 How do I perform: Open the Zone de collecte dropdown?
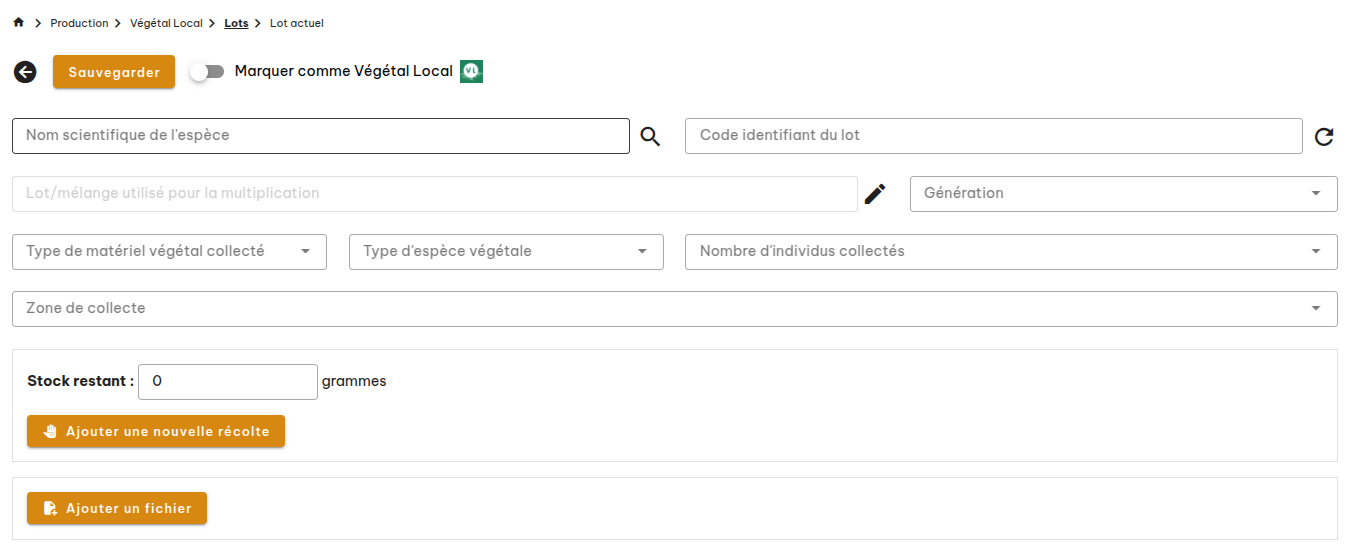coord(674,309)
